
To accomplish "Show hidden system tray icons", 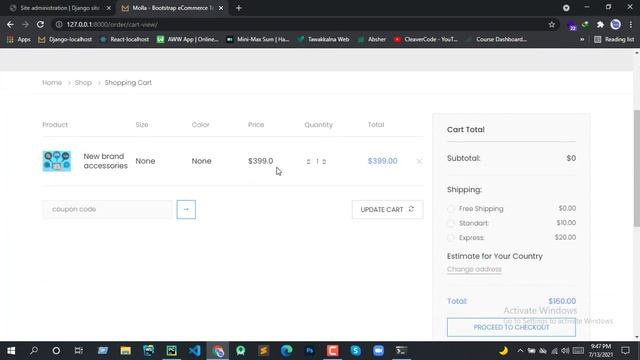I will click(520, 351).
